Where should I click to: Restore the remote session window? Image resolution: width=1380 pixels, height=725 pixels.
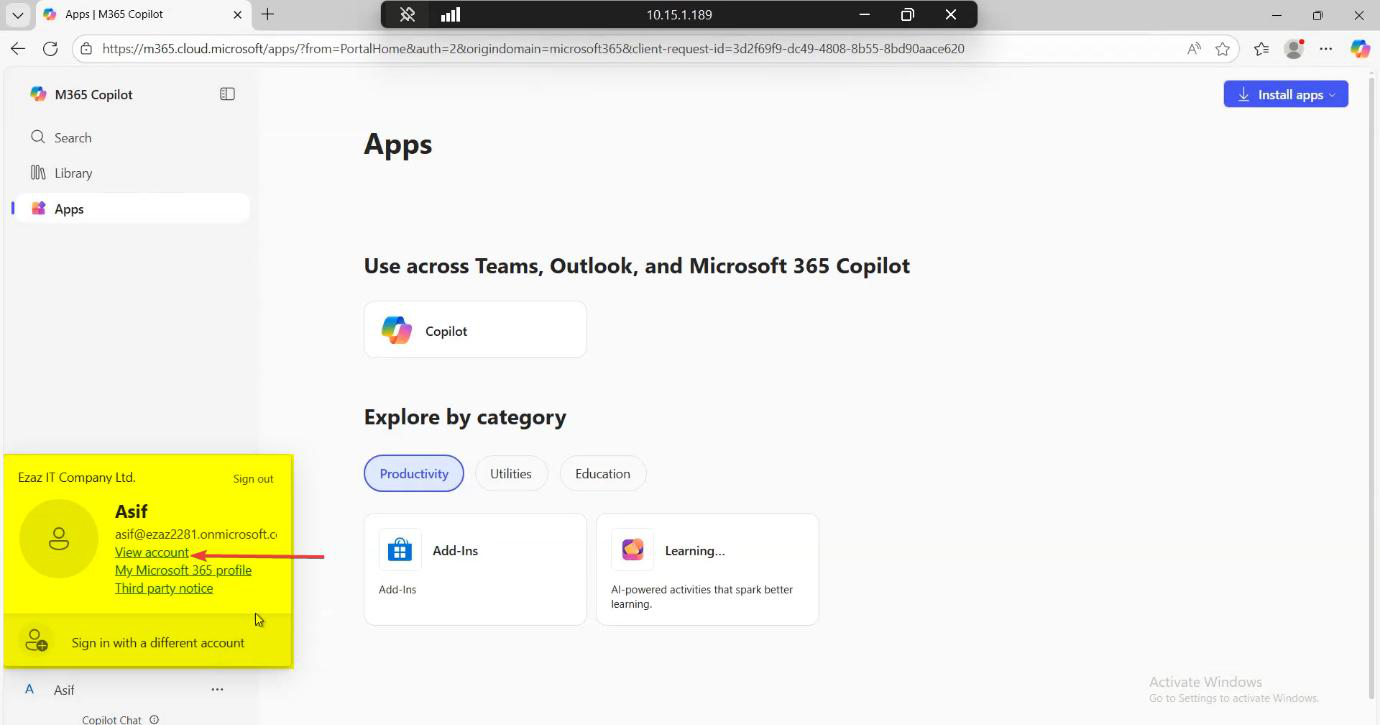coord(907,15)
